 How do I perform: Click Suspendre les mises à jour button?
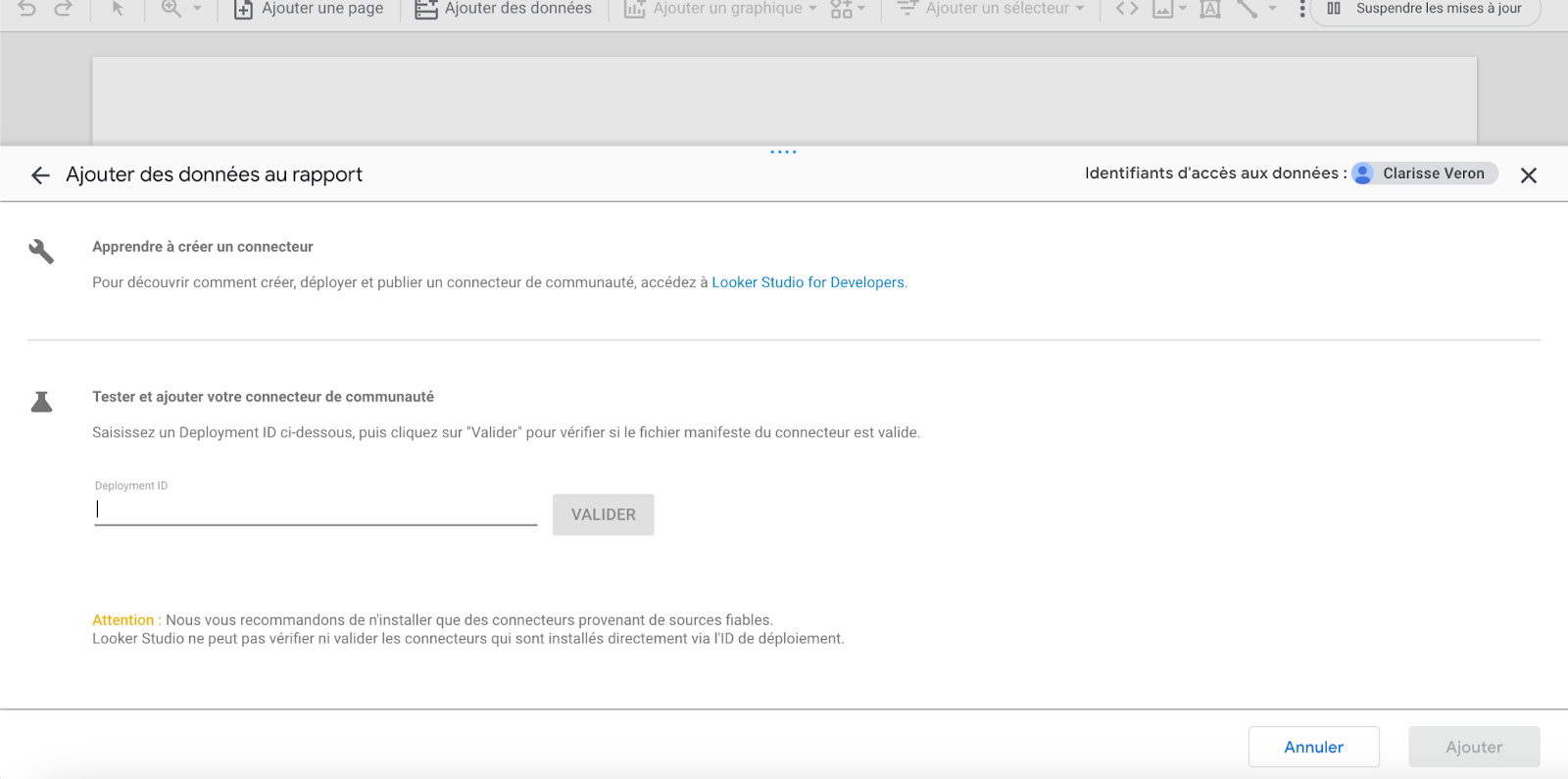pos(1425,9)
